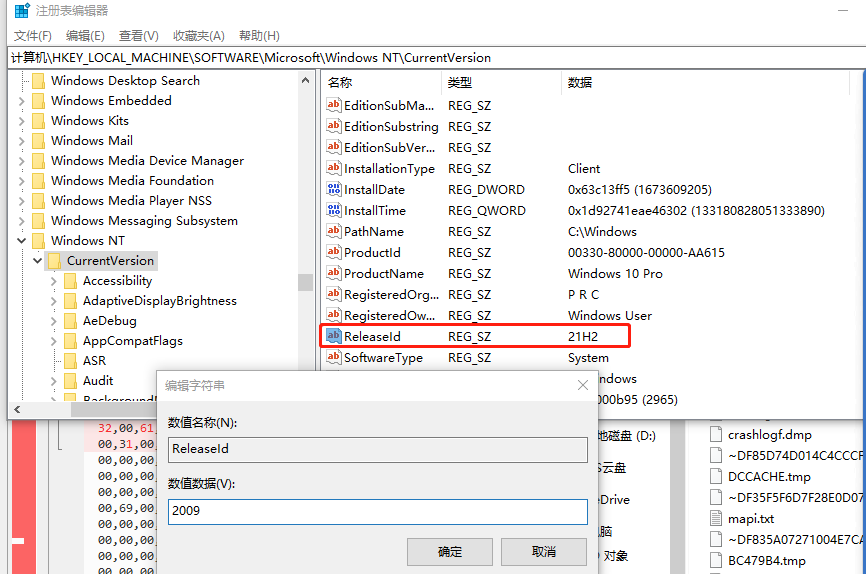Click tree pane scroll up arrow
The image size is (866, 574).
click(x=305, y=81)
